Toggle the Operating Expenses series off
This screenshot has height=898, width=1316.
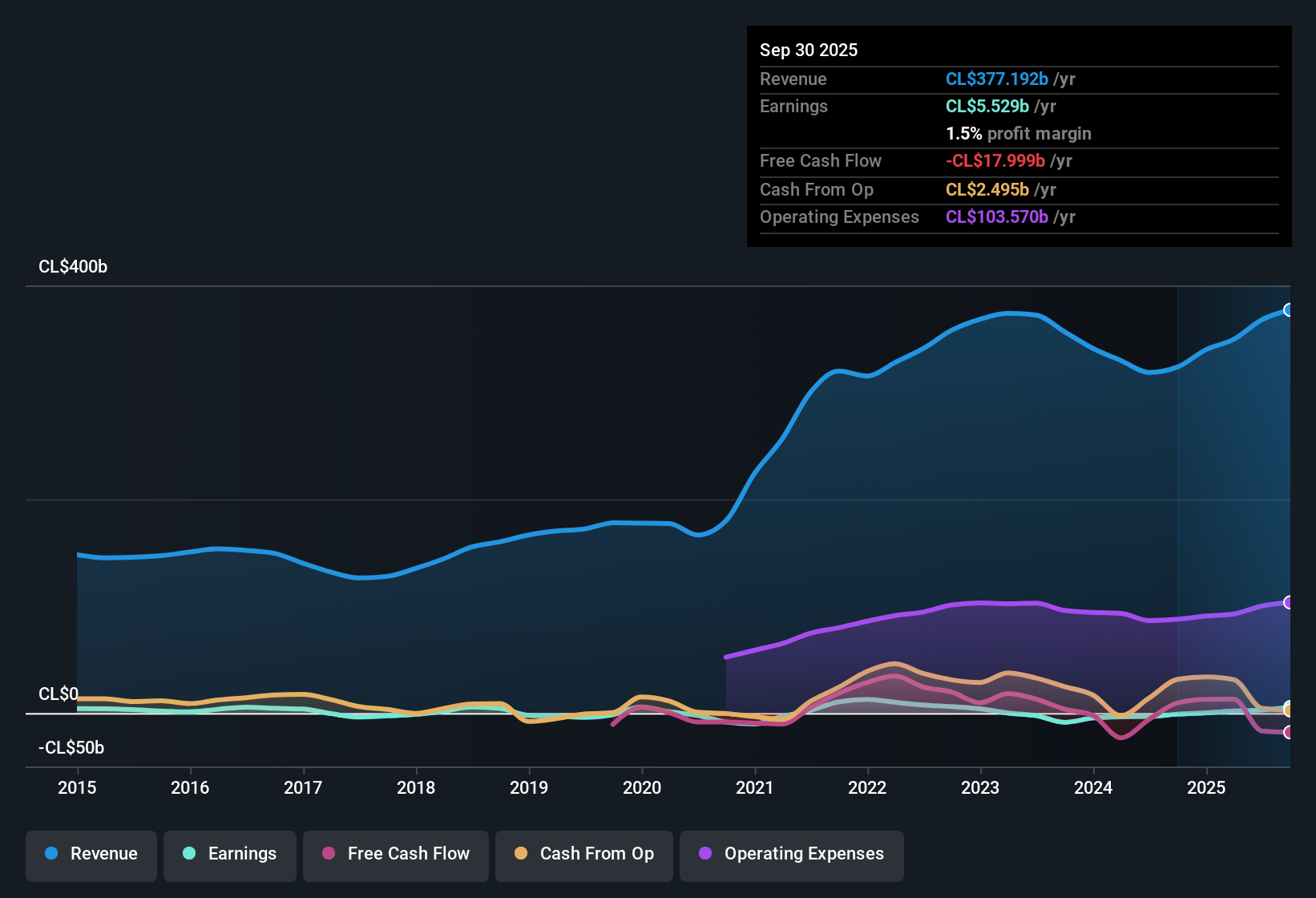[x=792, y=855]
